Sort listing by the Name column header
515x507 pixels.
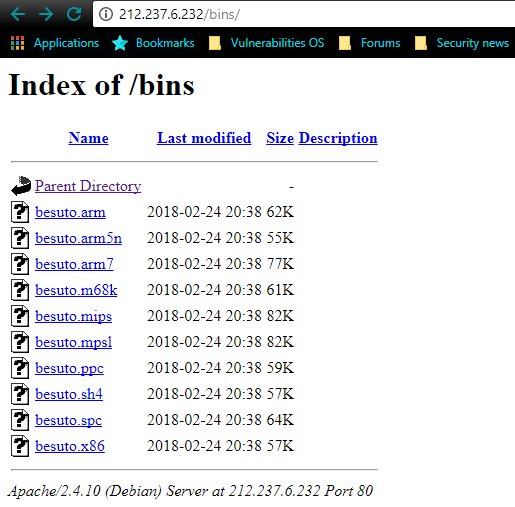point(88,138)
